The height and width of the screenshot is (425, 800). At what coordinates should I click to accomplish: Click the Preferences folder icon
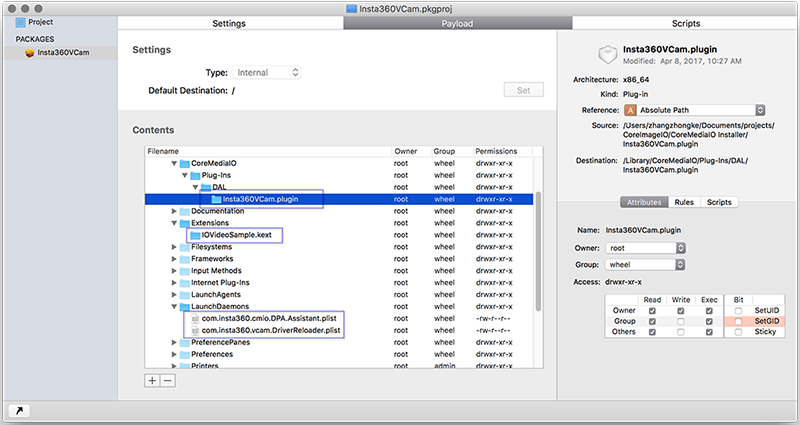click(185, 355)
